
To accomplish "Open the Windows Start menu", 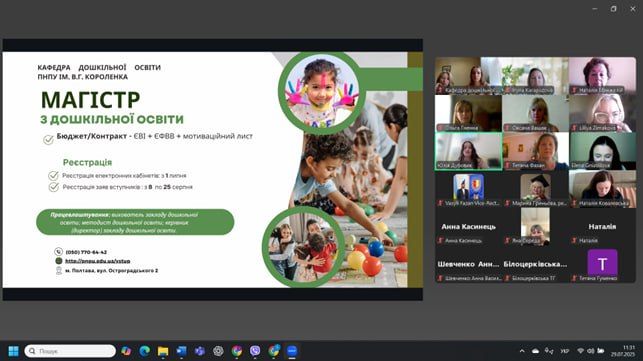I will pos(14,351).
